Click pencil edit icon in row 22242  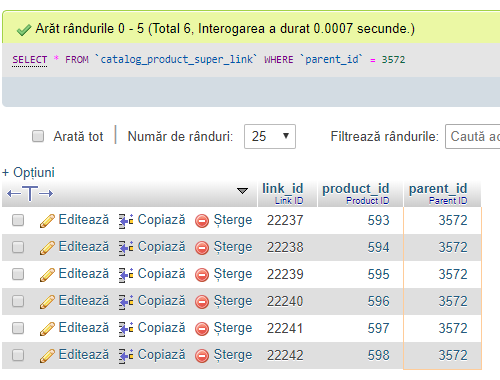point(47,356)
